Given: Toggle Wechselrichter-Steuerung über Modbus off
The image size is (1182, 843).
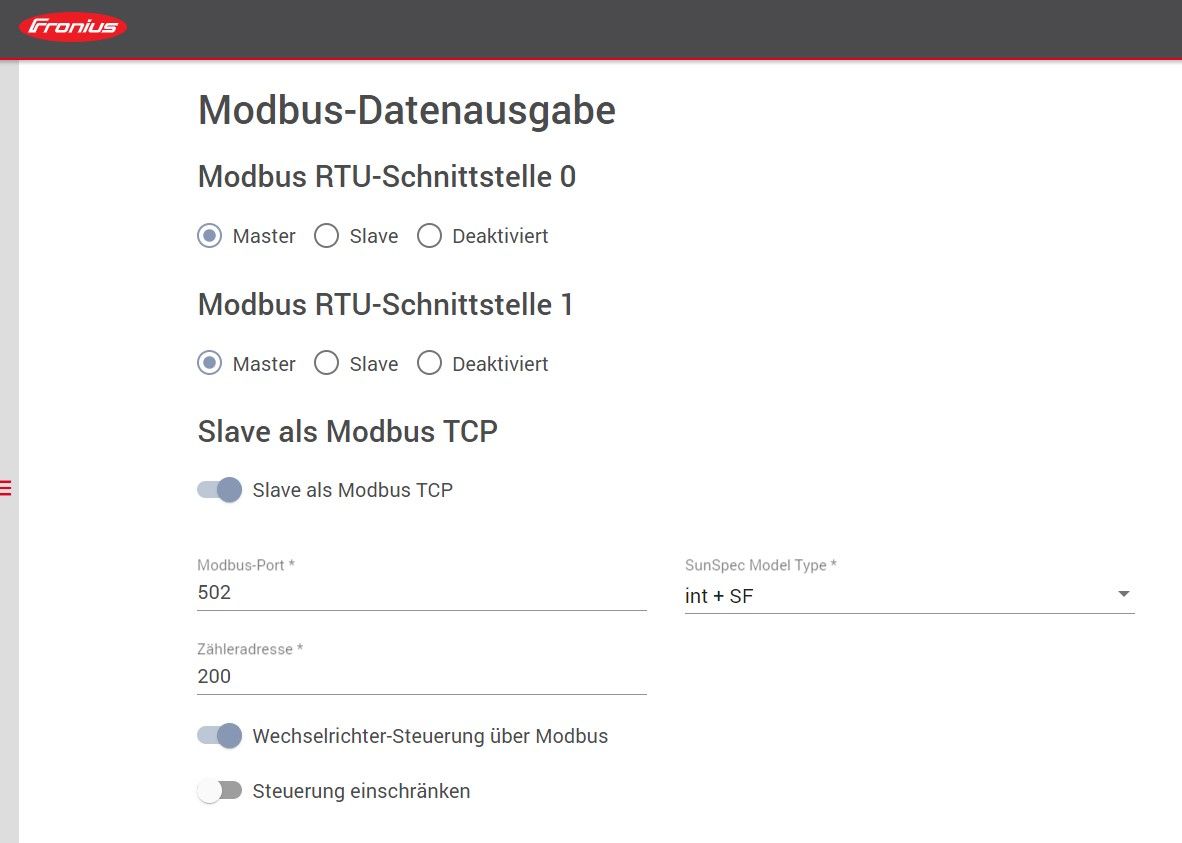Looking at the screenshot, I should tap(220, 736).
